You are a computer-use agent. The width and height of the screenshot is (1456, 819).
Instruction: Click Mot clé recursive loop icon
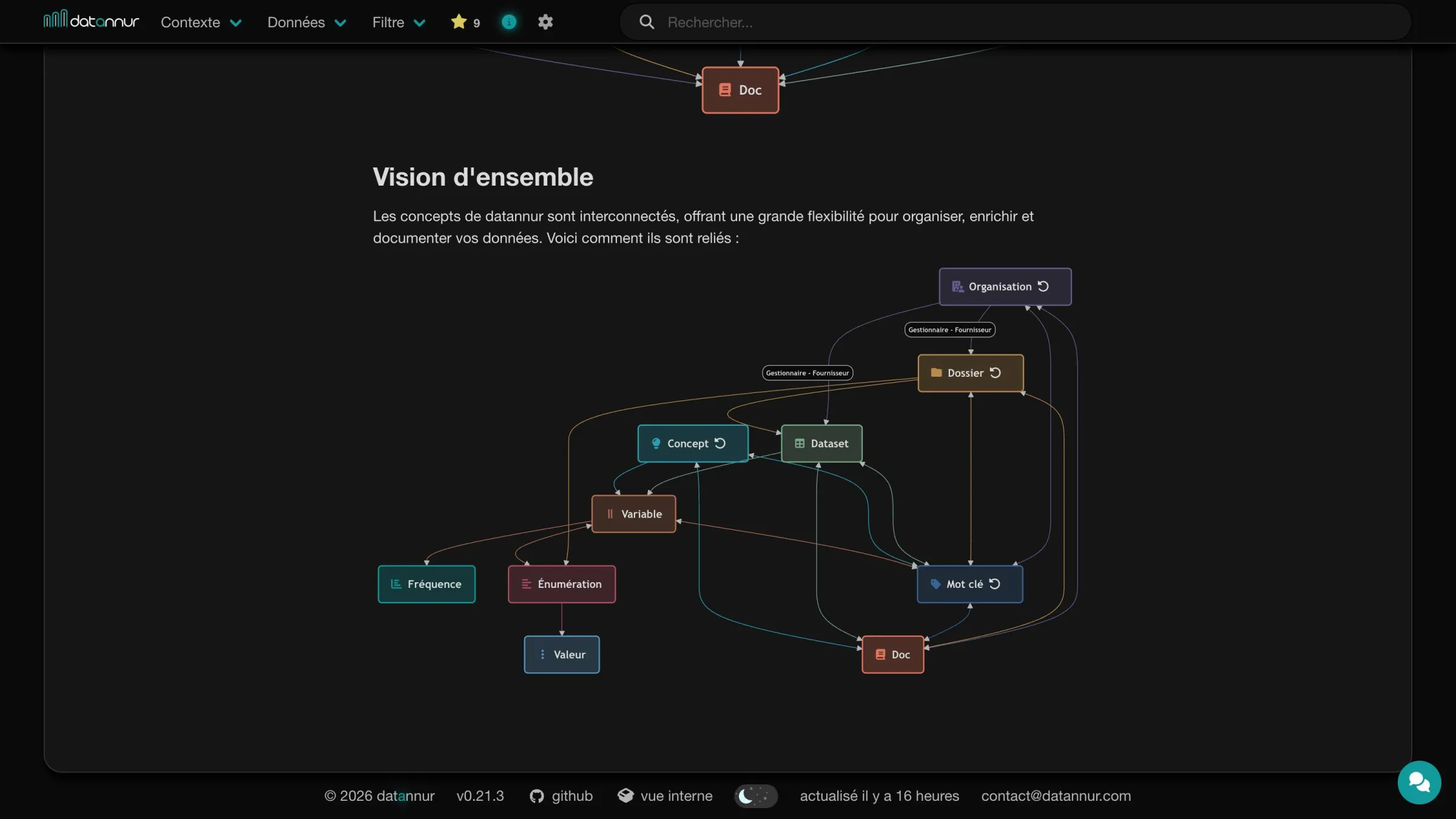[x=994, y=584]
